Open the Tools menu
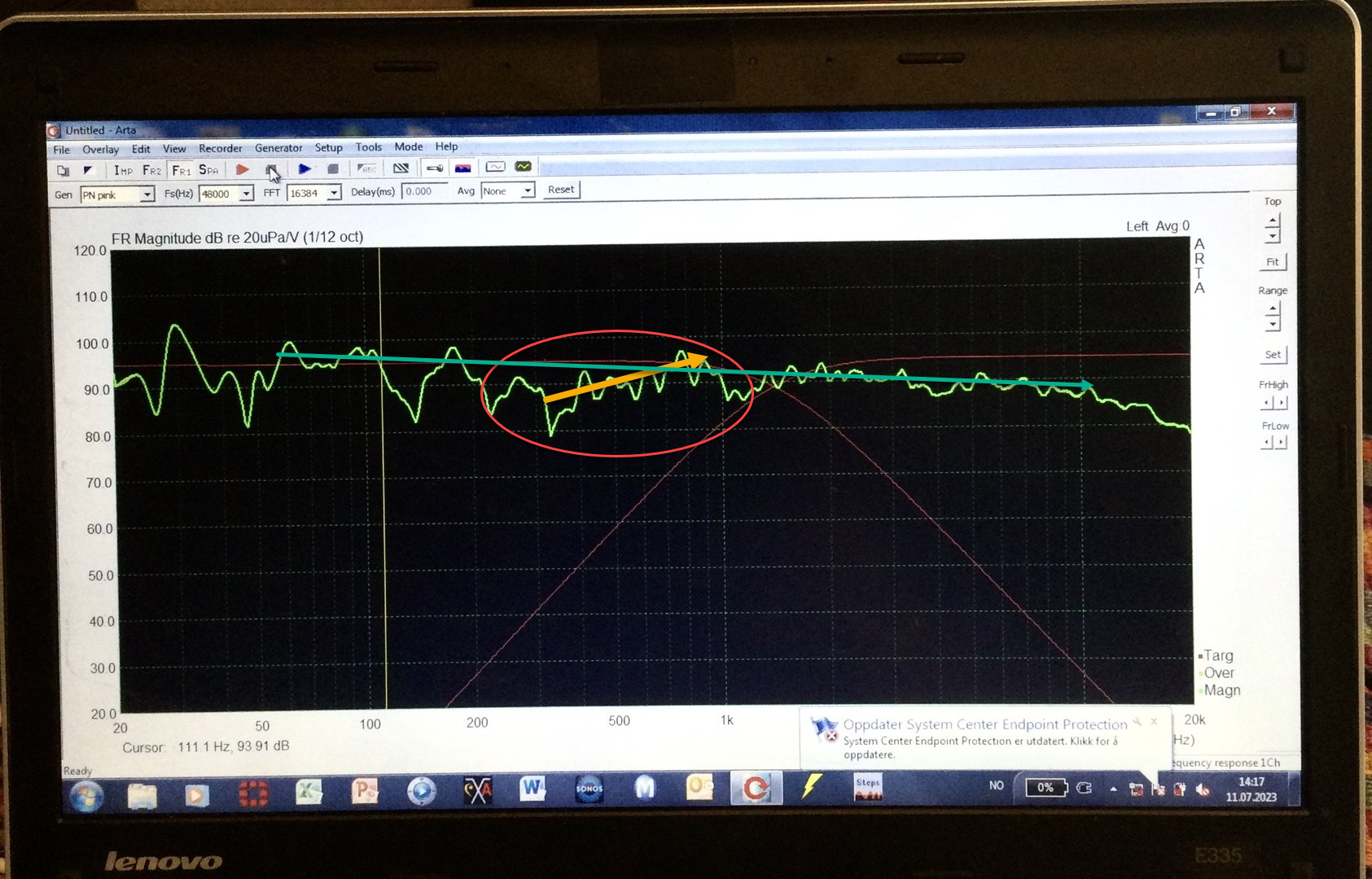The height and width of the screenshot is (879, 1372). point(369,147)
